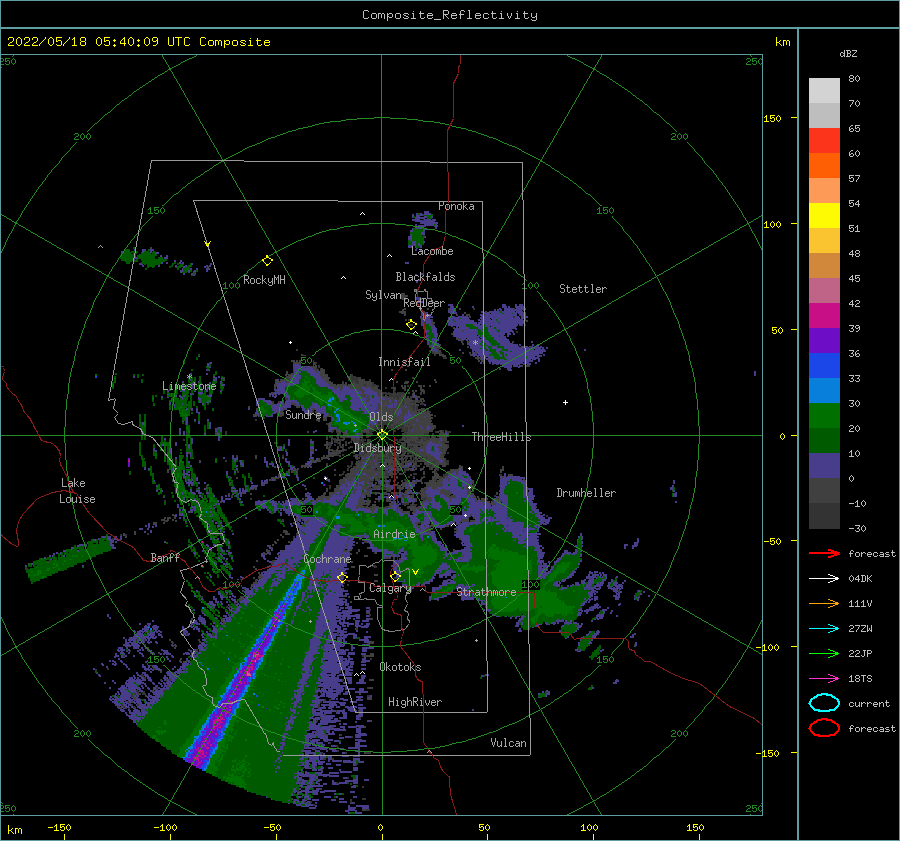Select the green 22JP arrow in legend

pyautogui.click(x=824, y=653)
